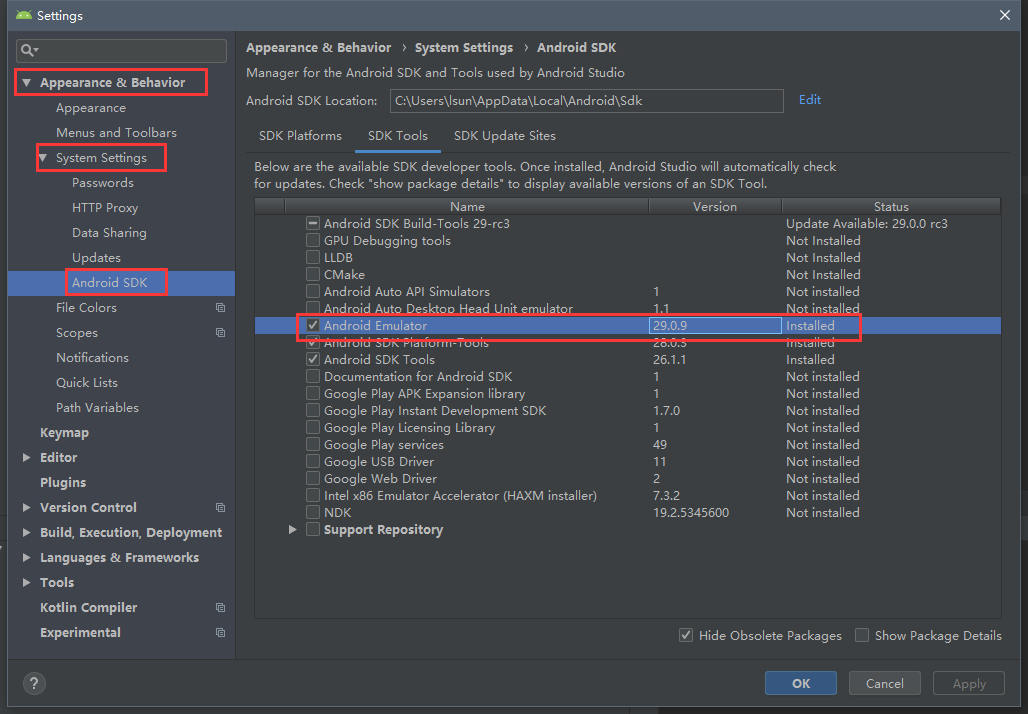Check the CMake package

[313, 275]
